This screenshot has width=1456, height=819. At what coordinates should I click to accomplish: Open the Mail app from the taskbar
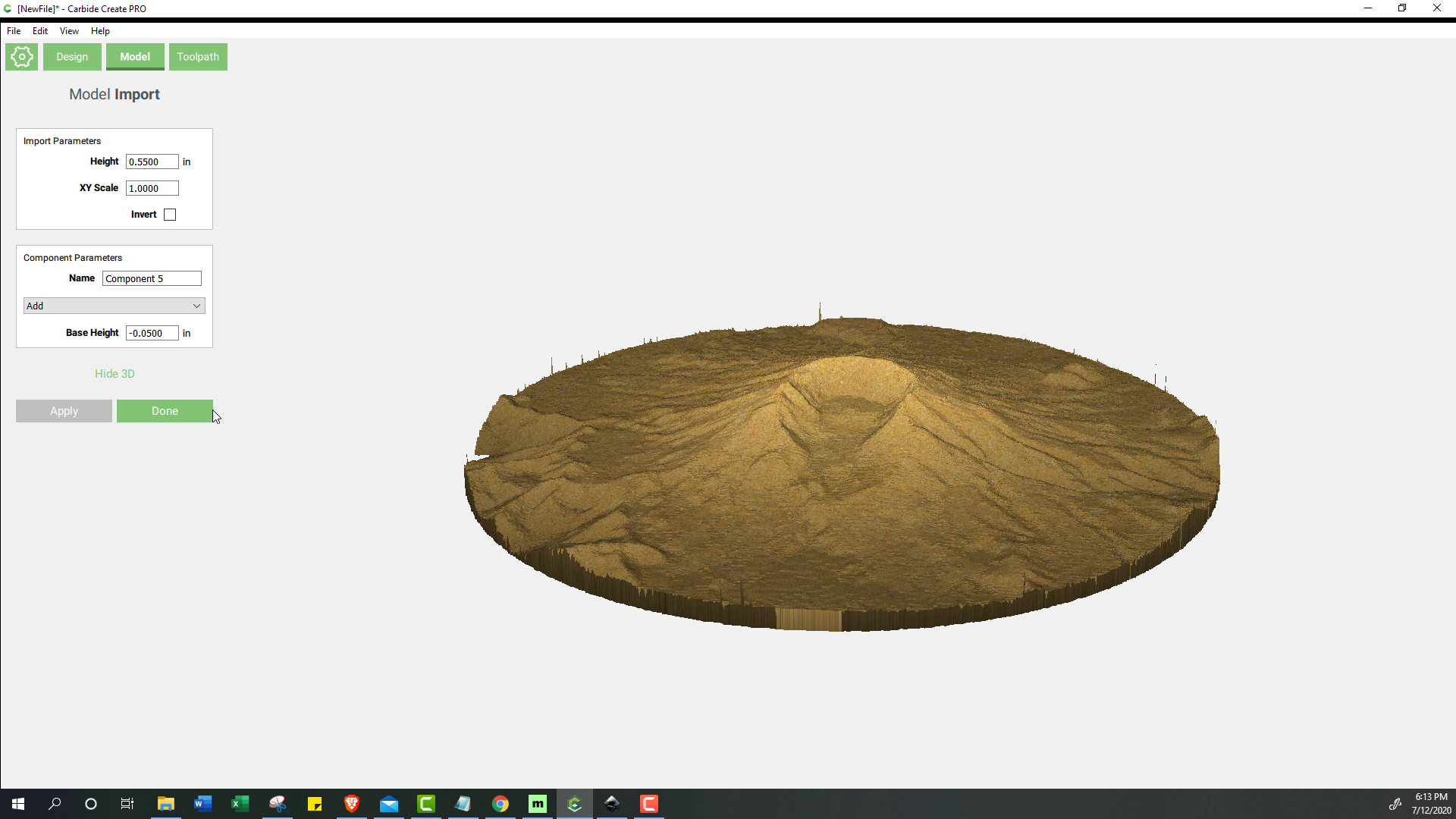coord(389,804)
